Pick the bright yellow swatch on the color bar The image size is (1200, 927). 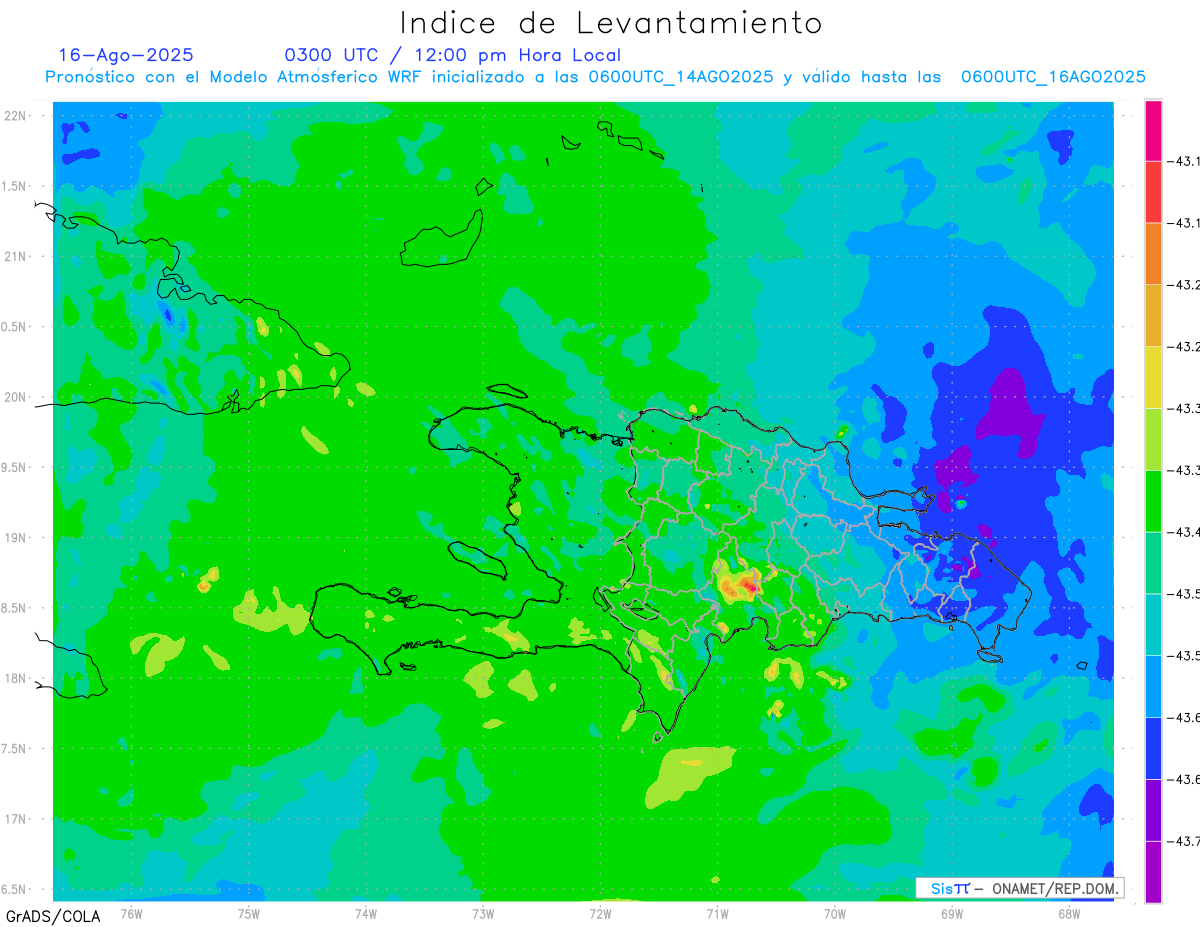pos(1153,377)
